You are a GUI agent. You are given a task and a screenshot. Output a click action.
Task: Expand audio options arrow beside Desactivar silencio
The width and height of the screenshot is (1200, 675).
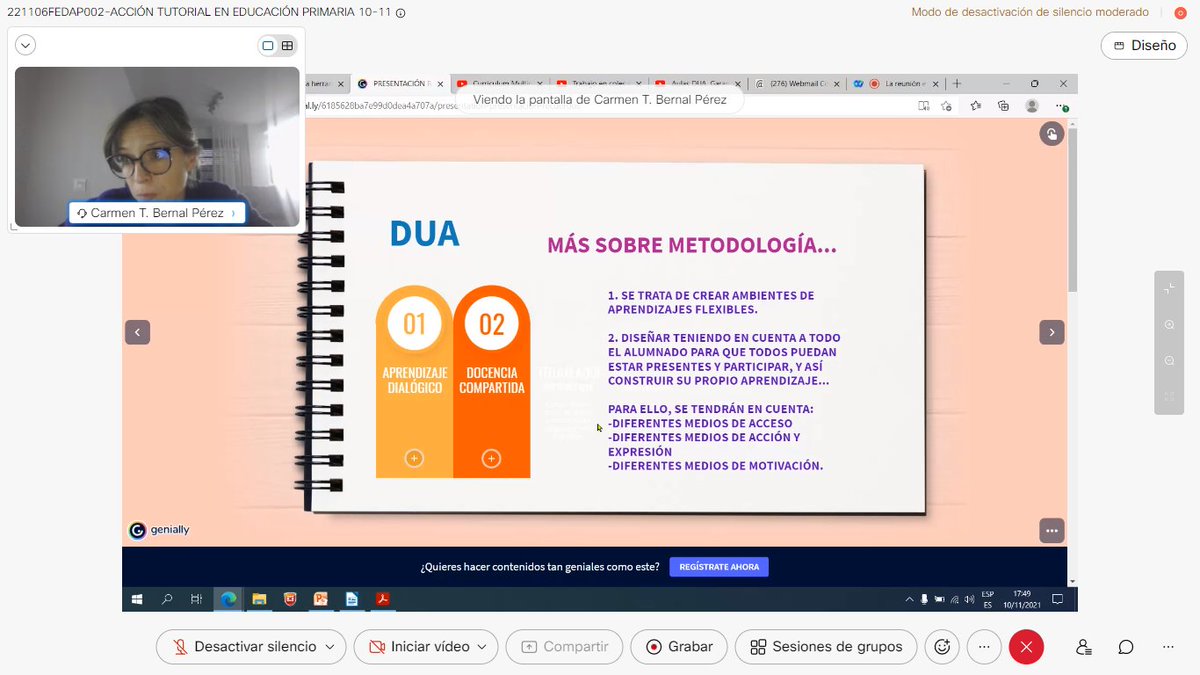tap(331, 647)
